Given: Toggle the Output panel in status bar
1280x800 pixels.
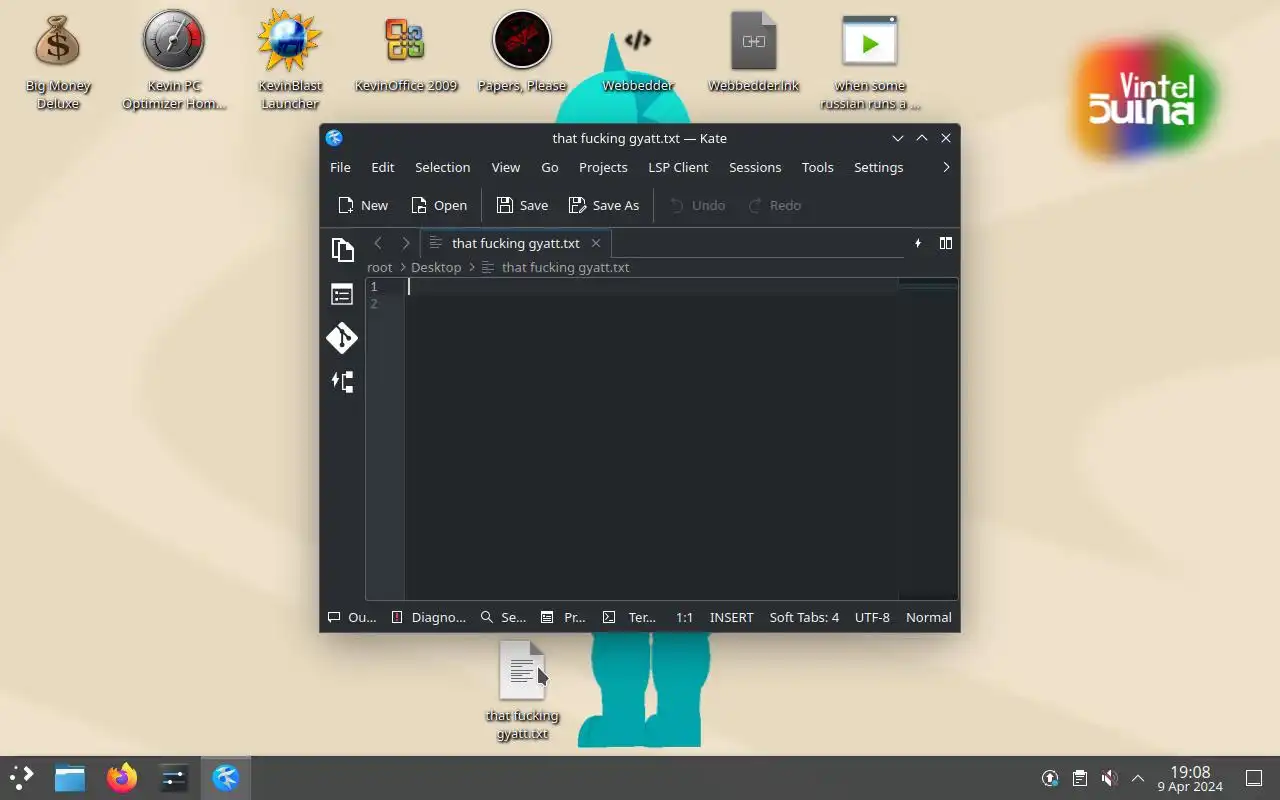Looking at the screenshot, I should click(352, 617).
